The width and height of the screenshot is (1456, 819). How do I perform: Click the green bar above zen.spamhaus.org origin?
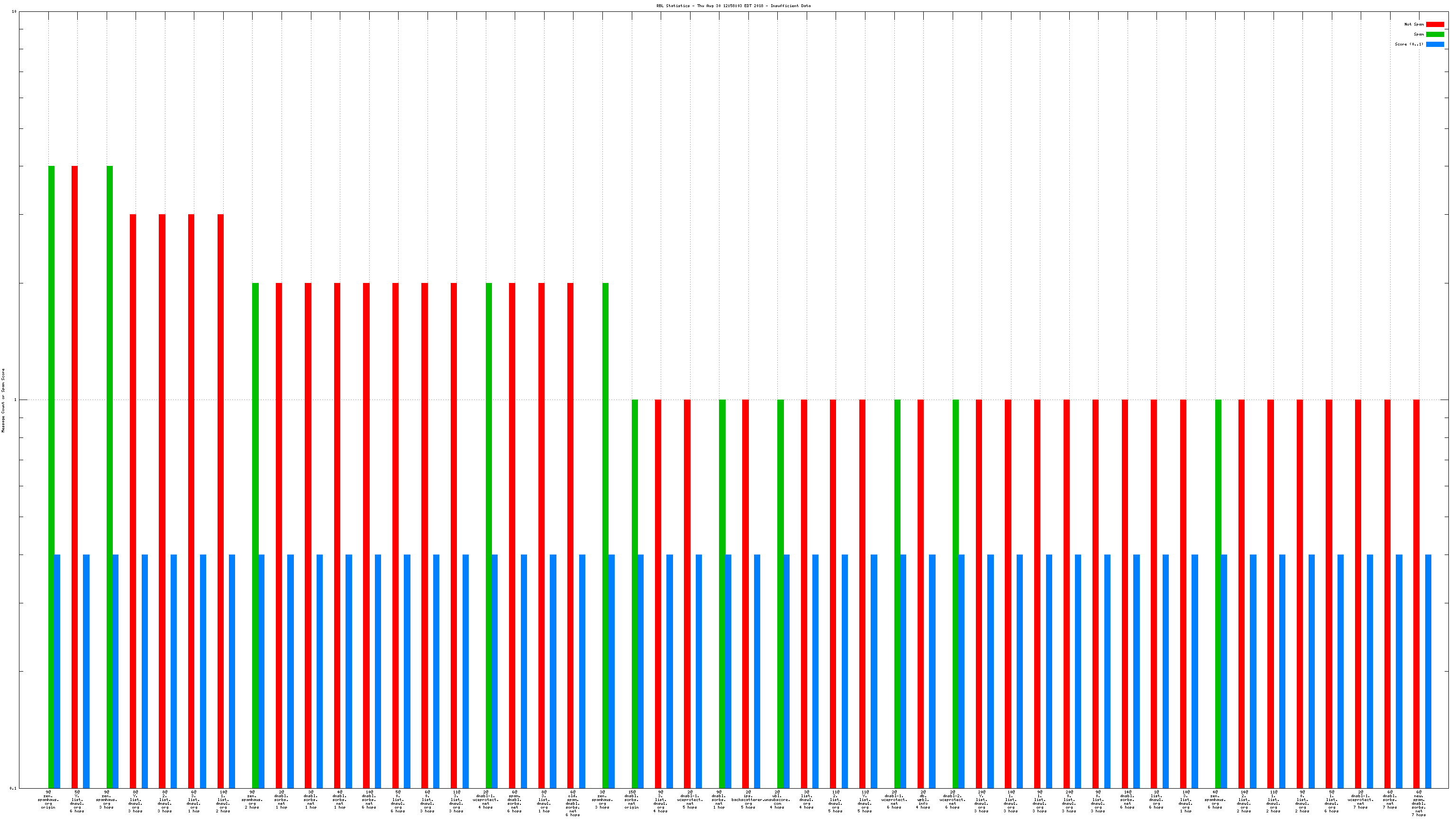pos(52,452)
